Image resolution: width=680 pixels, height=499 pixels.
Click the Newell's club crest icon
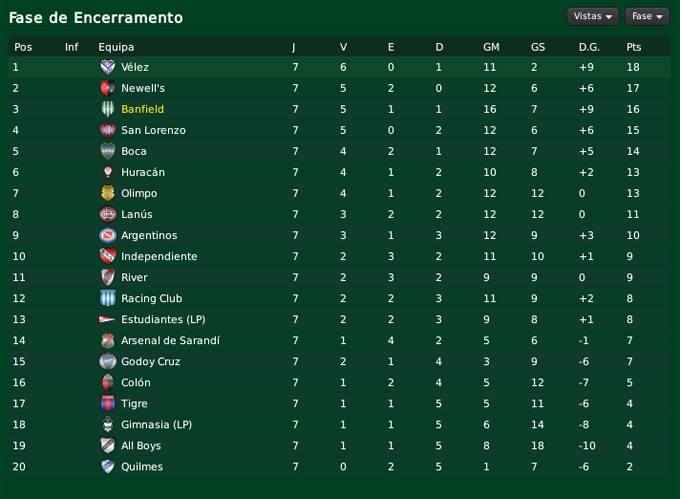pos(108,88)
